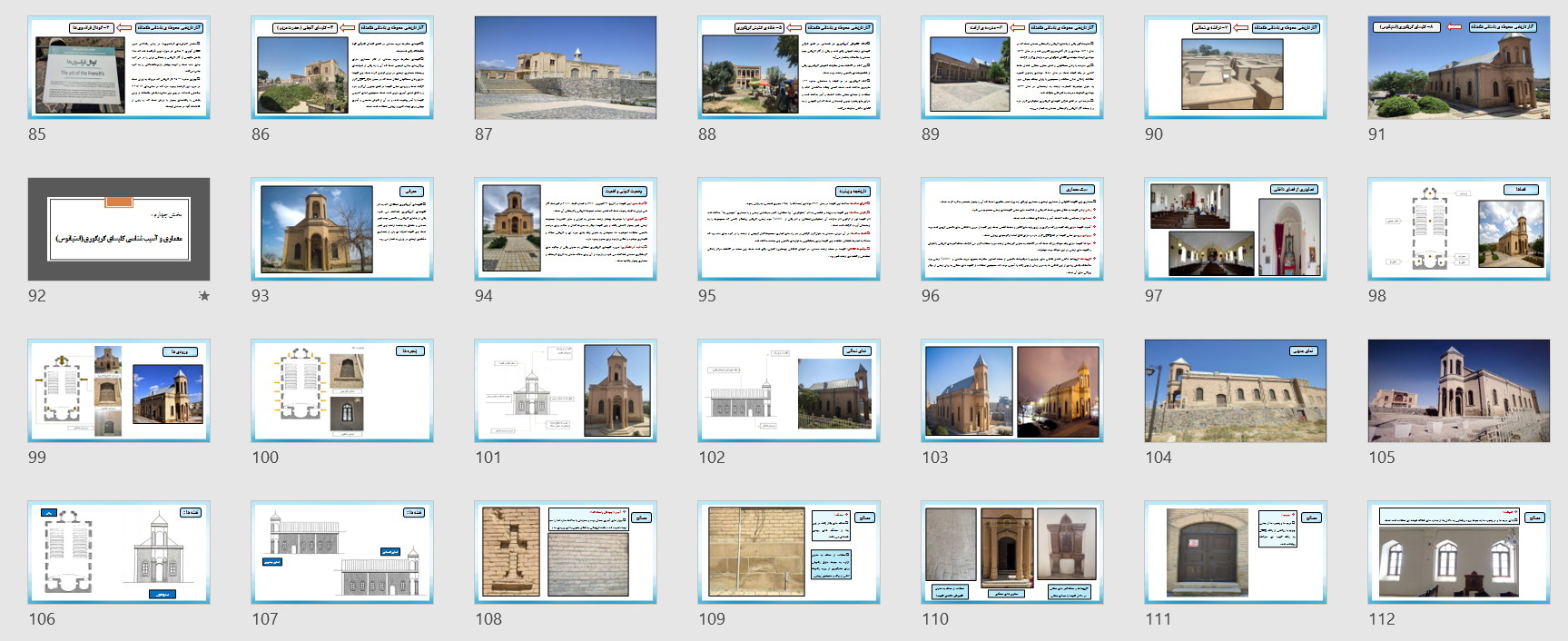Select slide 87 full-photo building thumbnail
Viewport: 1568px width, 641px height.
[x=565, y=67]
